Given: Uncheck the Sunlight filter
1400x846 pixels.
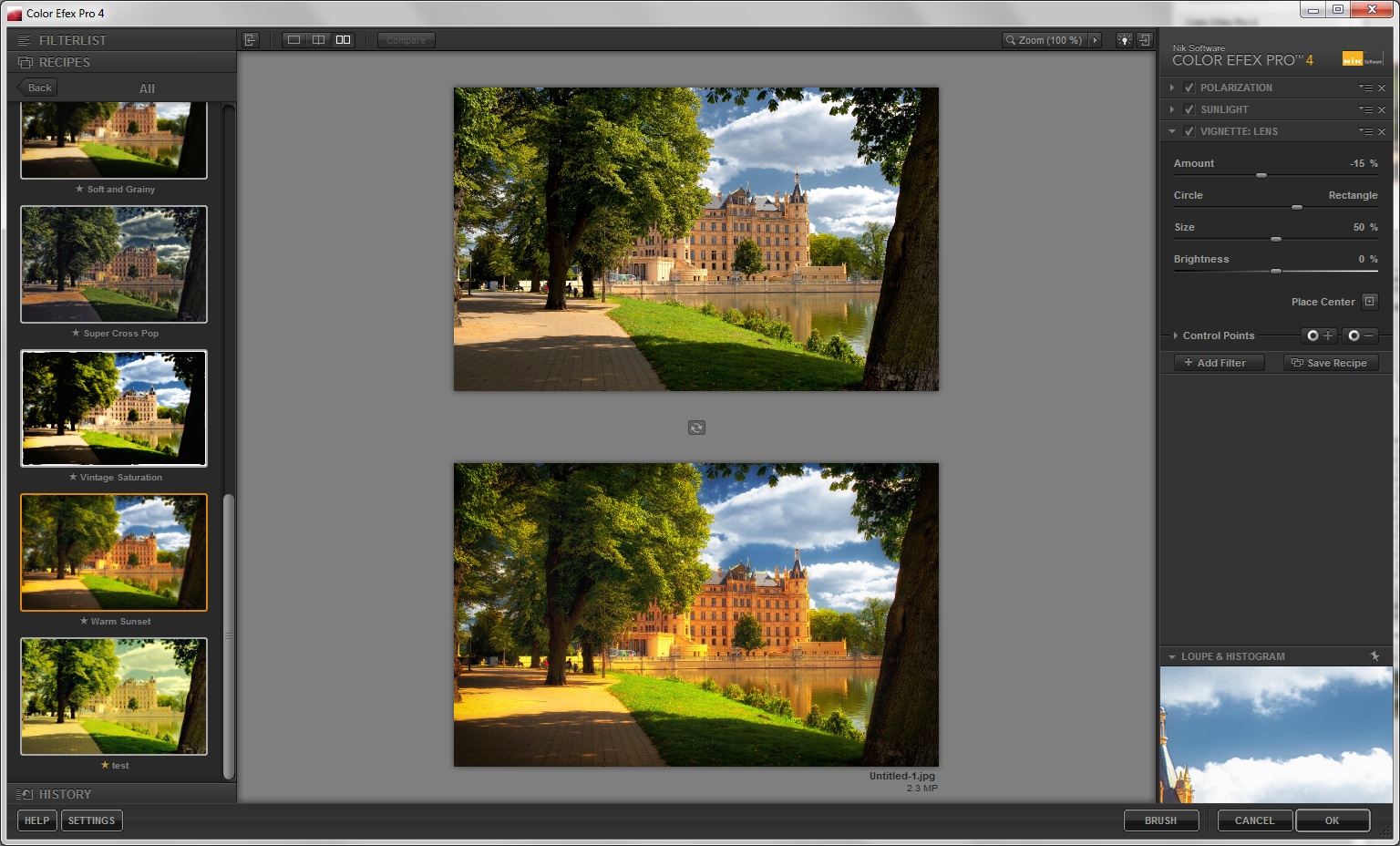Looking at the screenshot, I should coord(1189,109).
